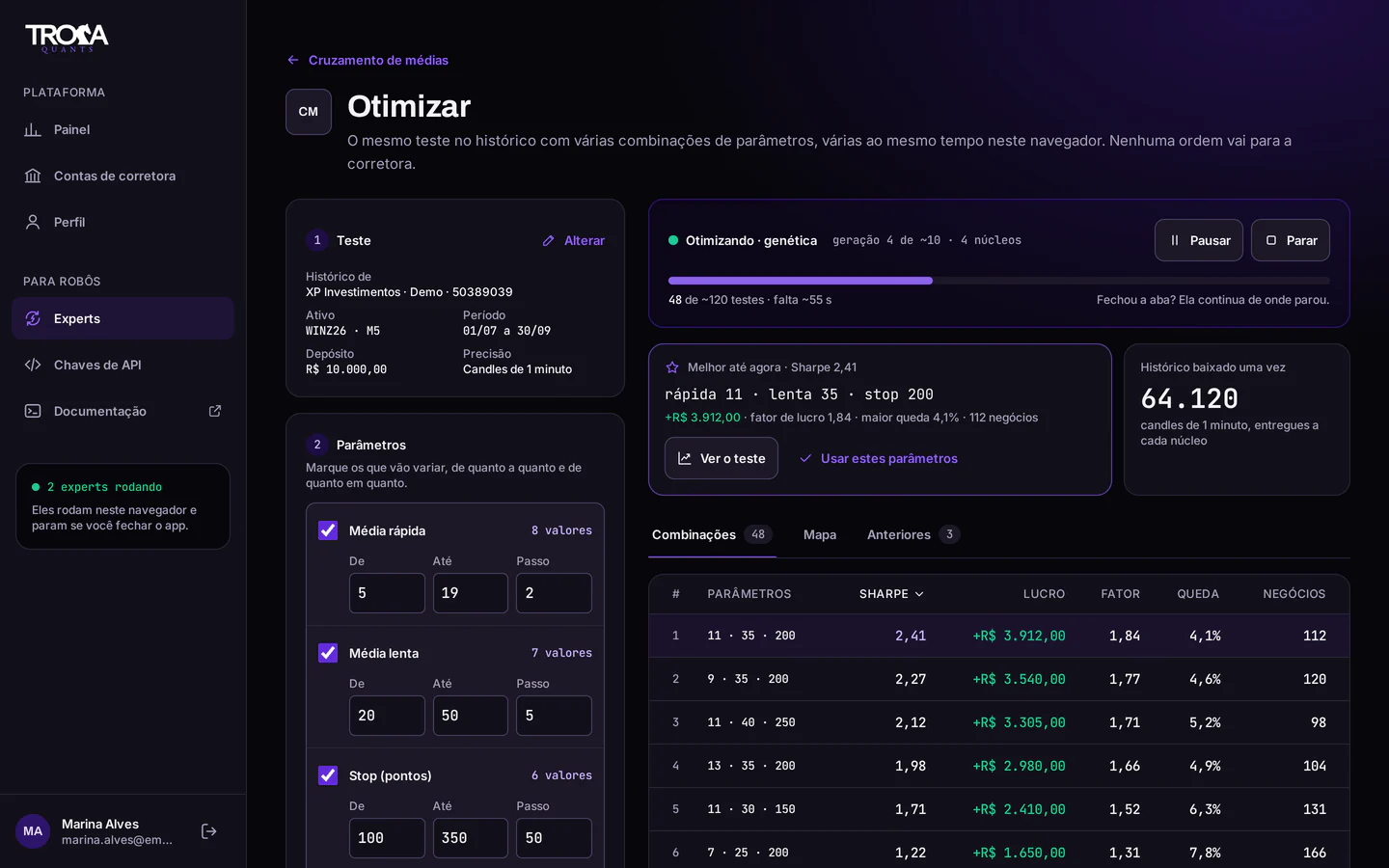Open the Painel chart icon

coord(33,129)
